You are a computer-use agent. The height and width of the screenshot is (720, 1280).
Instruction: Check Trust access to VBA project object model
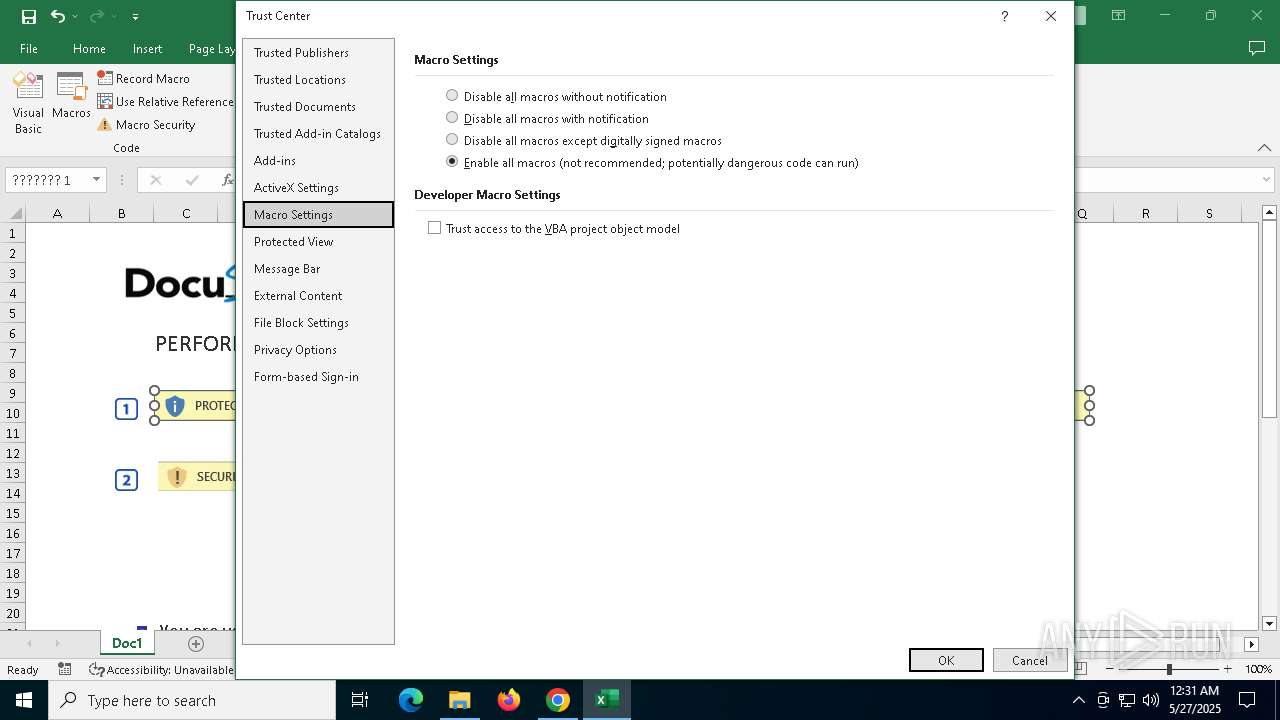554,228
